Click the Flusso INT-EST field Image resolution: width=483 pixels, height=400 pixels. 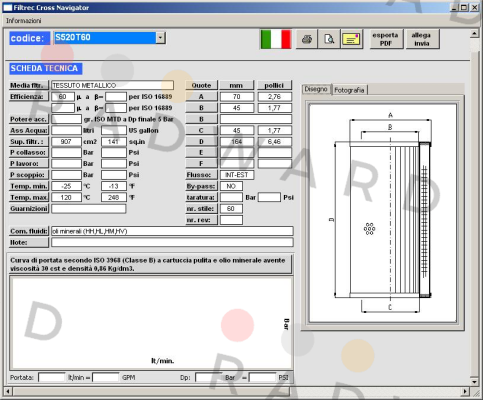click(237, 175)
